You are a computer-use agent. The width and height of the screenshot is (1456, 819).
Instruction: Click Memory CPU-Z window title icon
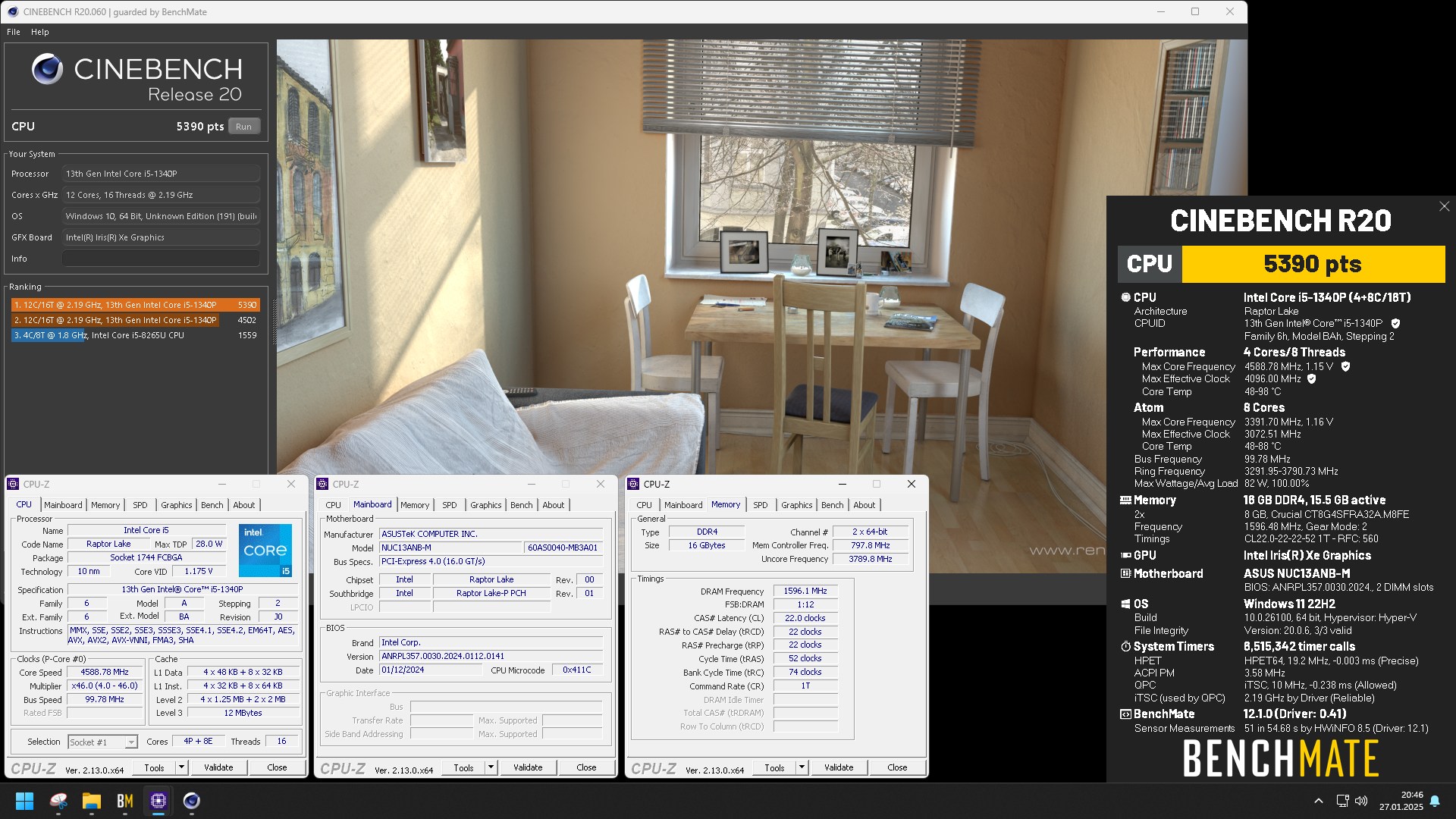tap(633, 484)
